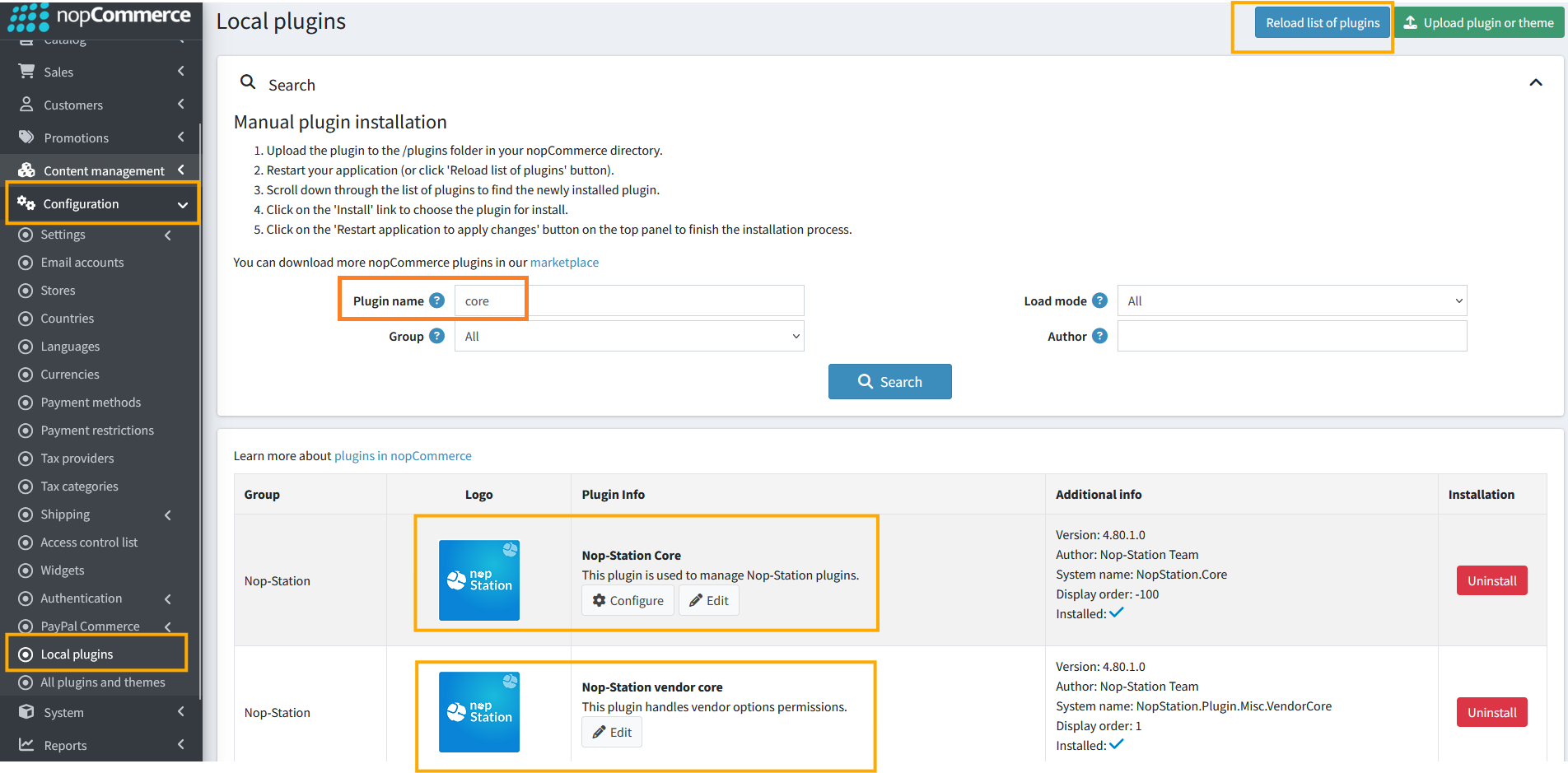This screenshot has height=773, width=1568.
Task: Click the Author input field
Action: pos(1292,336)
